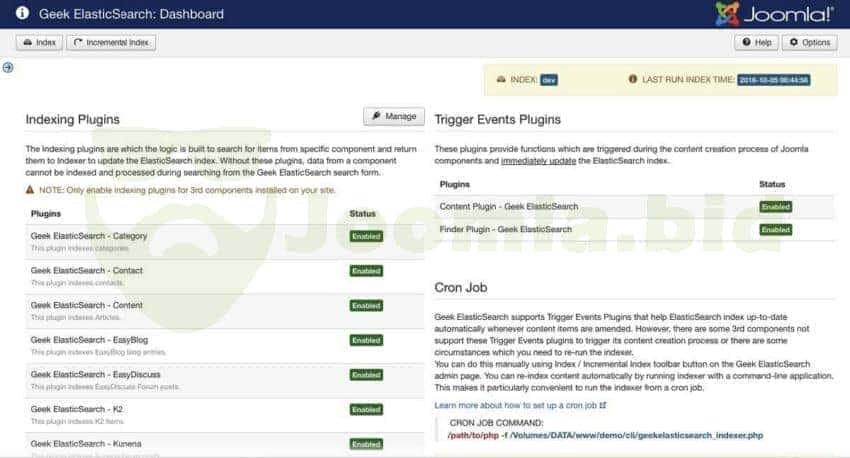Toggle Enabled status for Kunena plugin
Viewport: 850px width, 458px height.
[366, 444]
